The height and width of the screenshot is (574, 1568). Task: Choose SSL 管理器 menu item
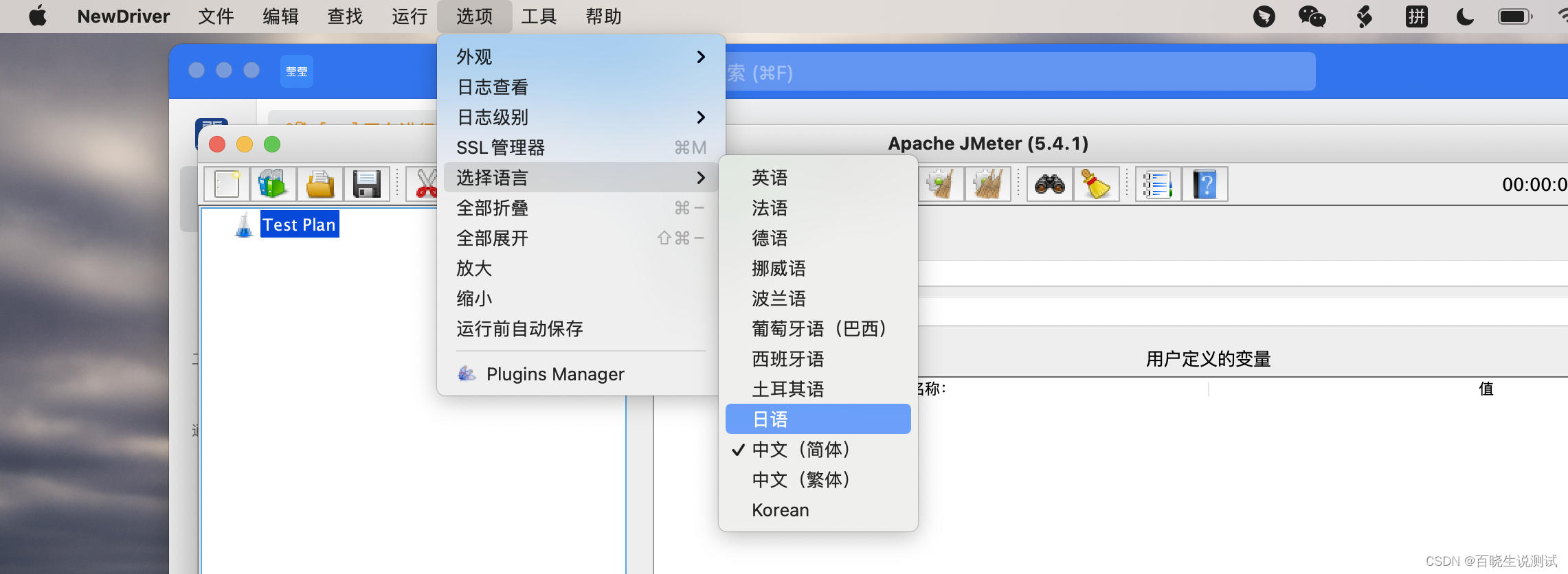(x=581, y=147)
